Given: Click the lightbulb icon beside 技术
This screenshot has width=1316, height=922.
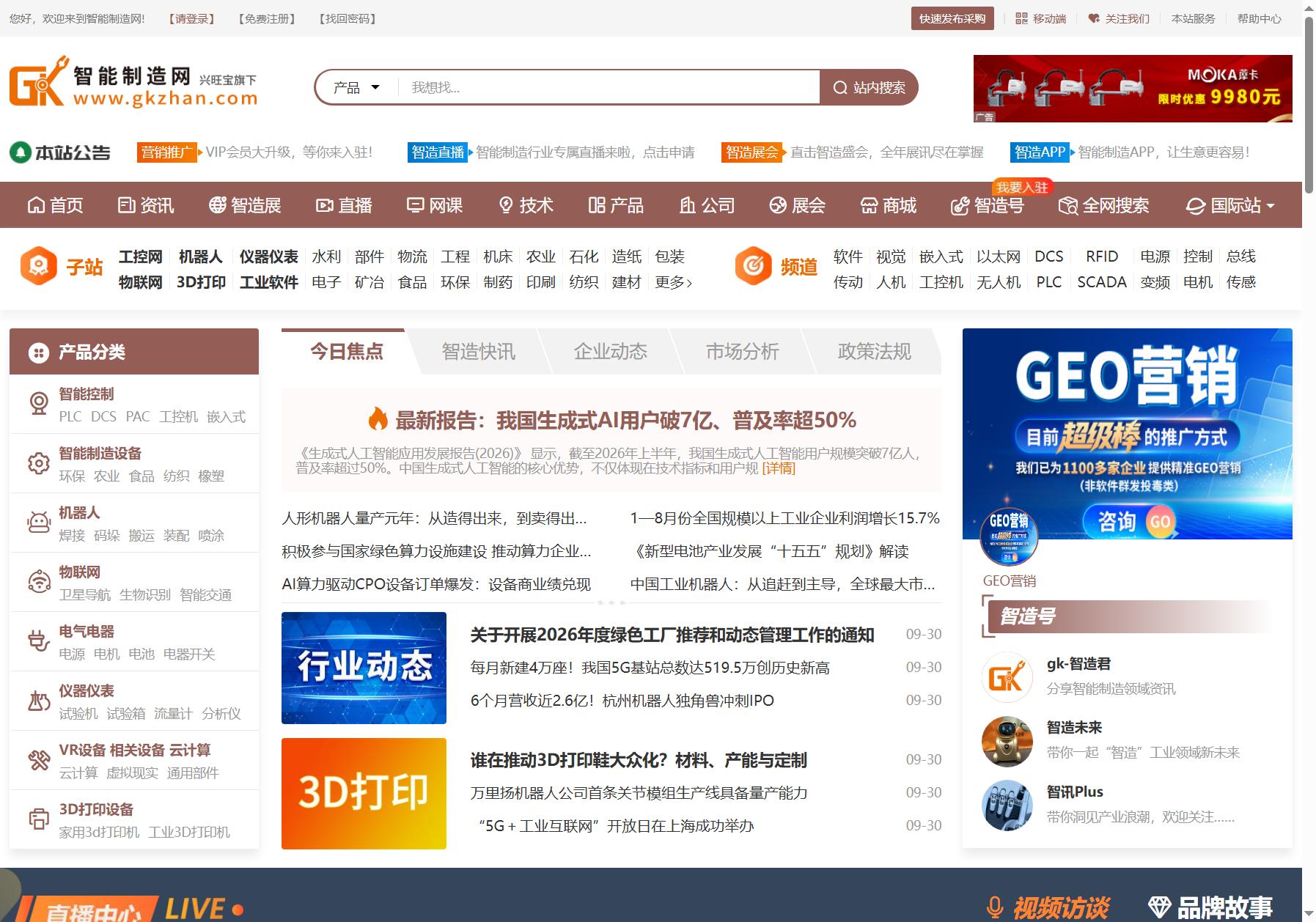Looking at the screenshot, I should pyautogui.click(x=505, y=205).
